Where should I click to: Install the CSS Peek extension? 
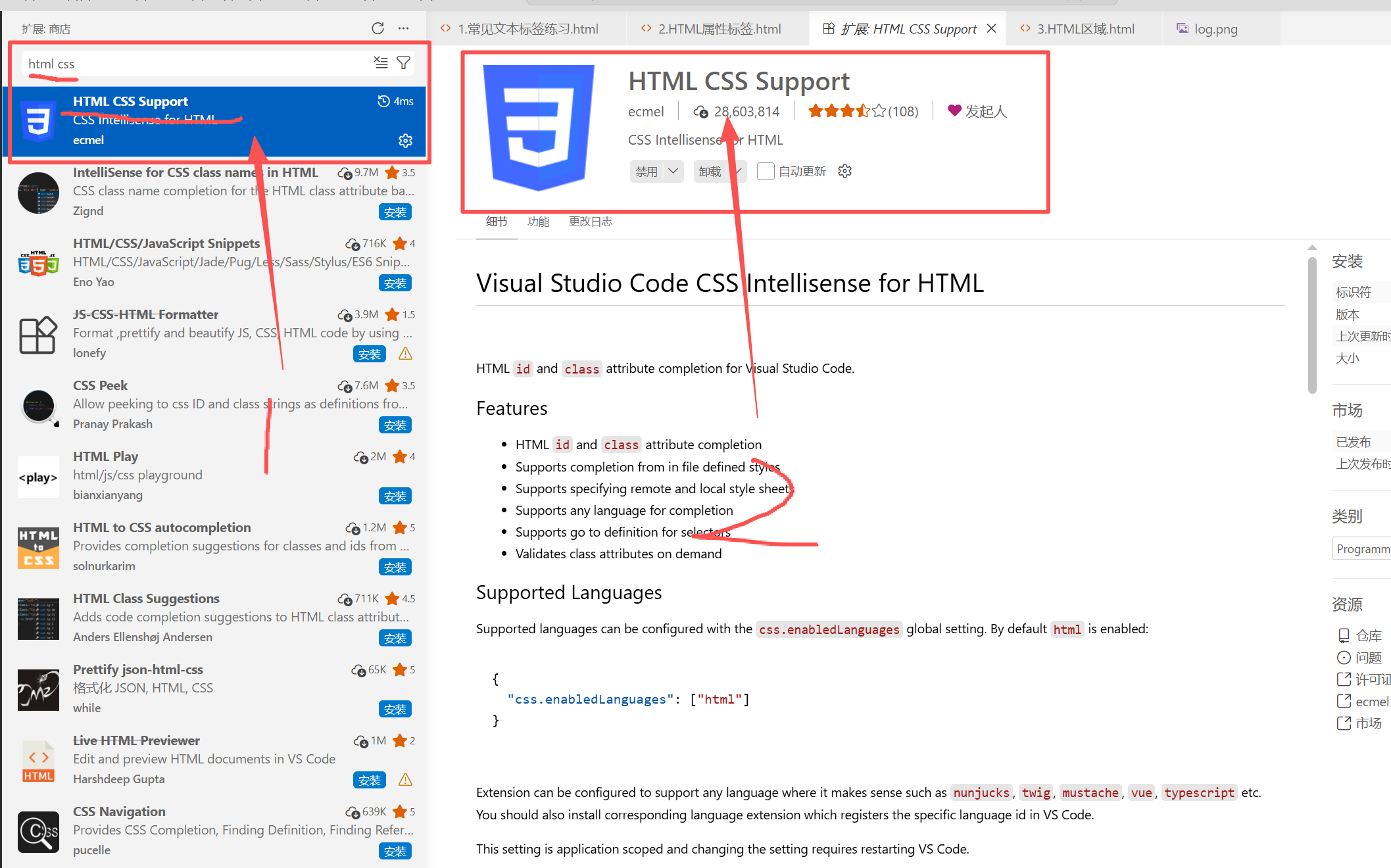(395, 425)
